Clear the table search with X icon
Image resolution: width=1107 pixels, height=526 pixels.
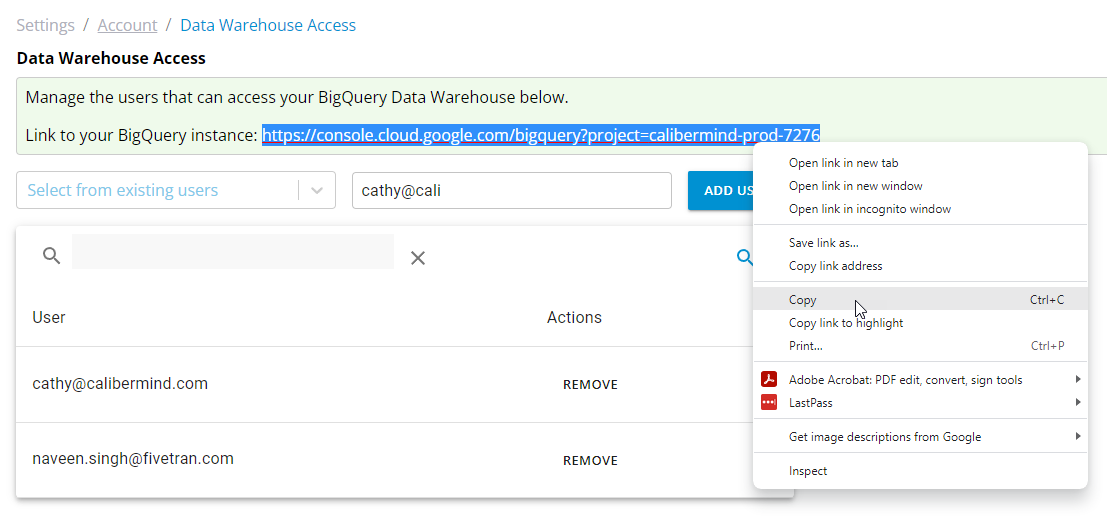point(418,258)
